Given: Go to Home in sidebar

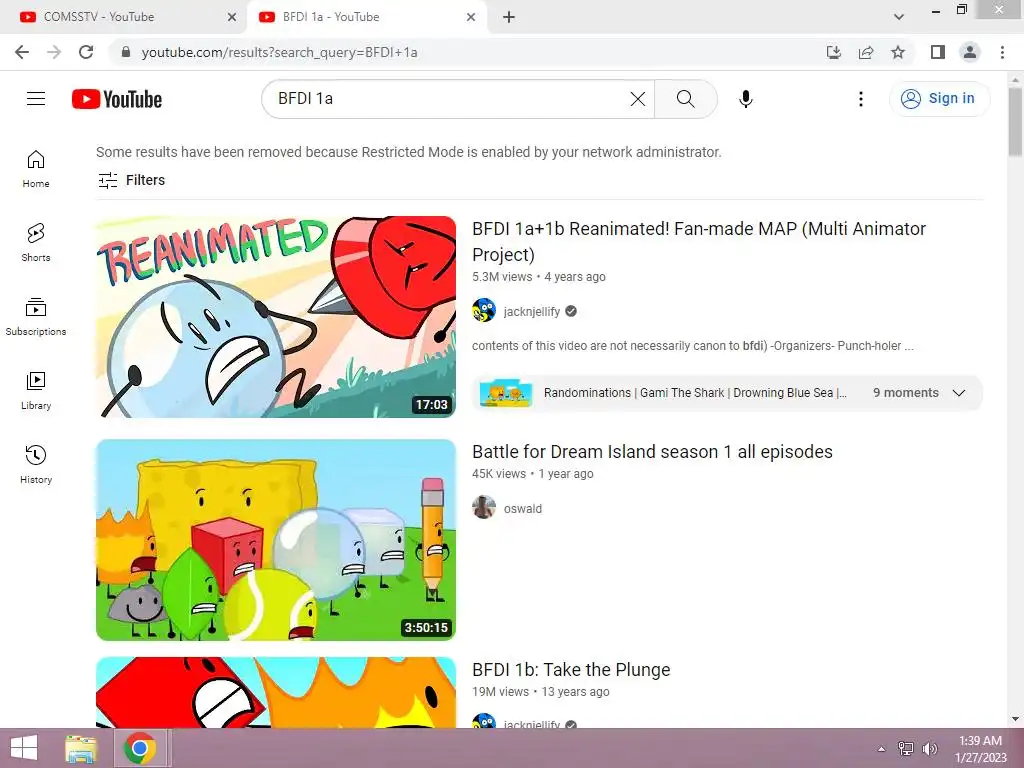Looking at the screenshot, I should (36, 168).
